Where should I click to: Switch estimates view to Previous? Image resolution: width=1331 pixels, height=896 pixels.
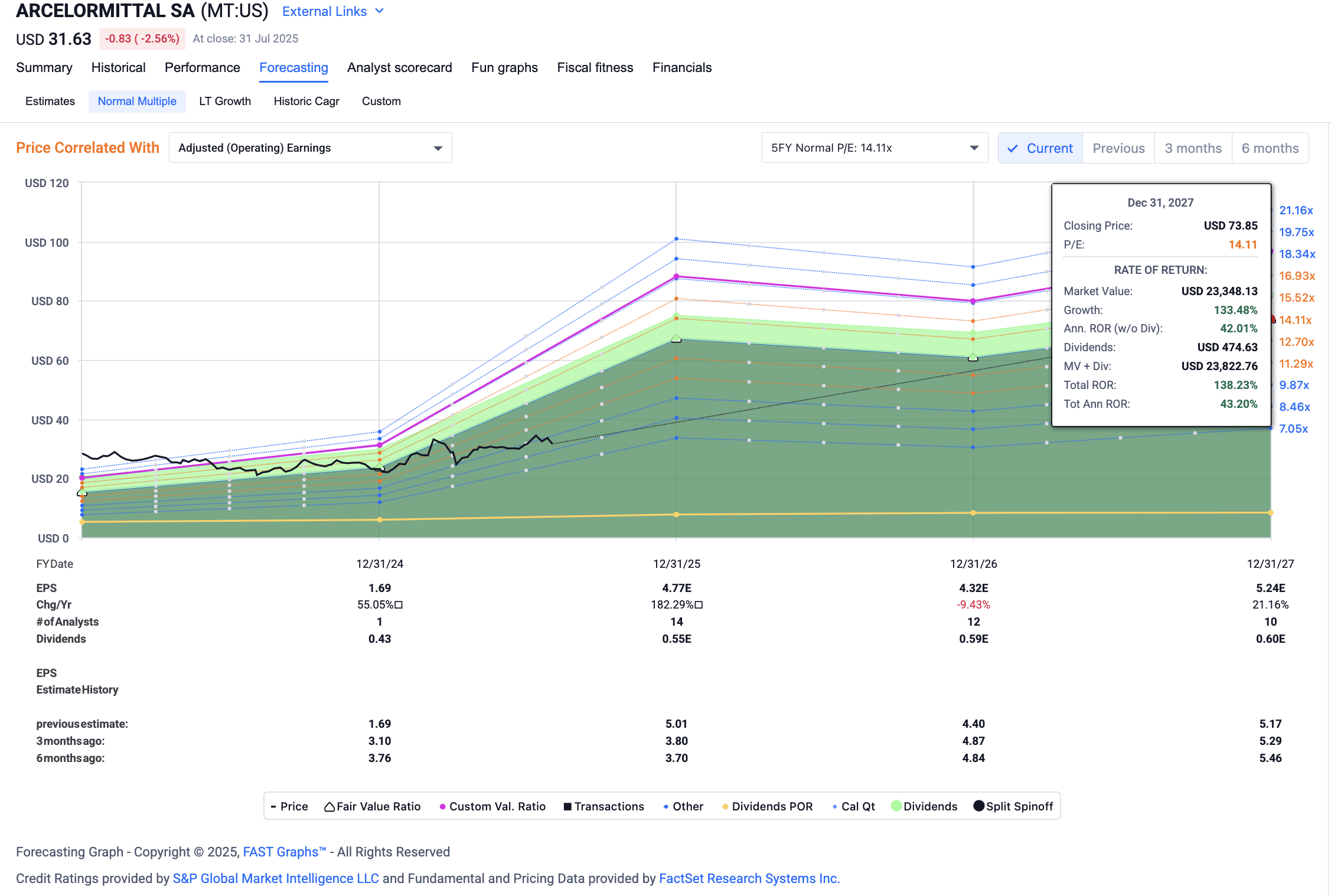point(1118,148)
